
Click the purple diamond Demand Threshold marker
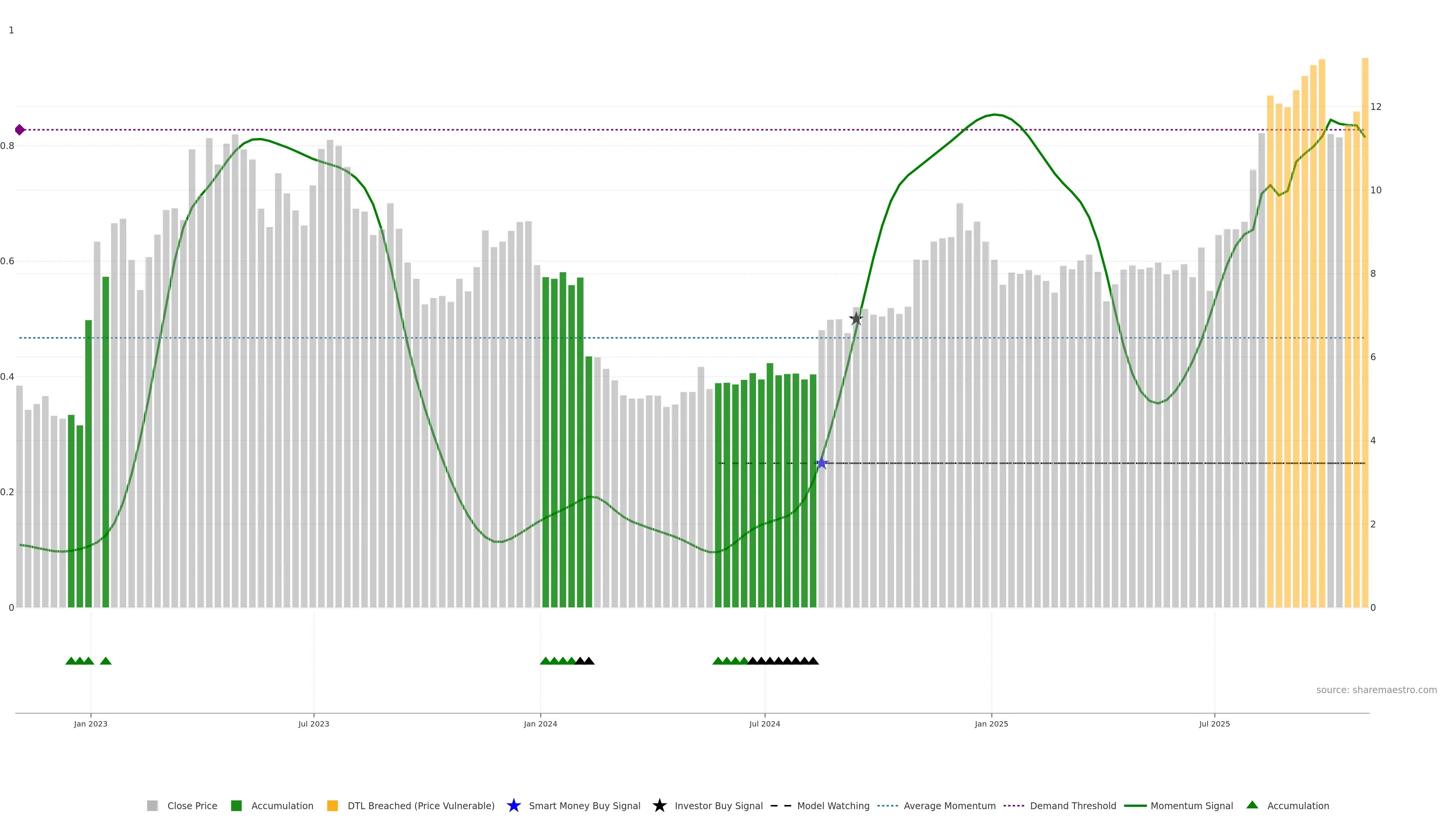20,130
